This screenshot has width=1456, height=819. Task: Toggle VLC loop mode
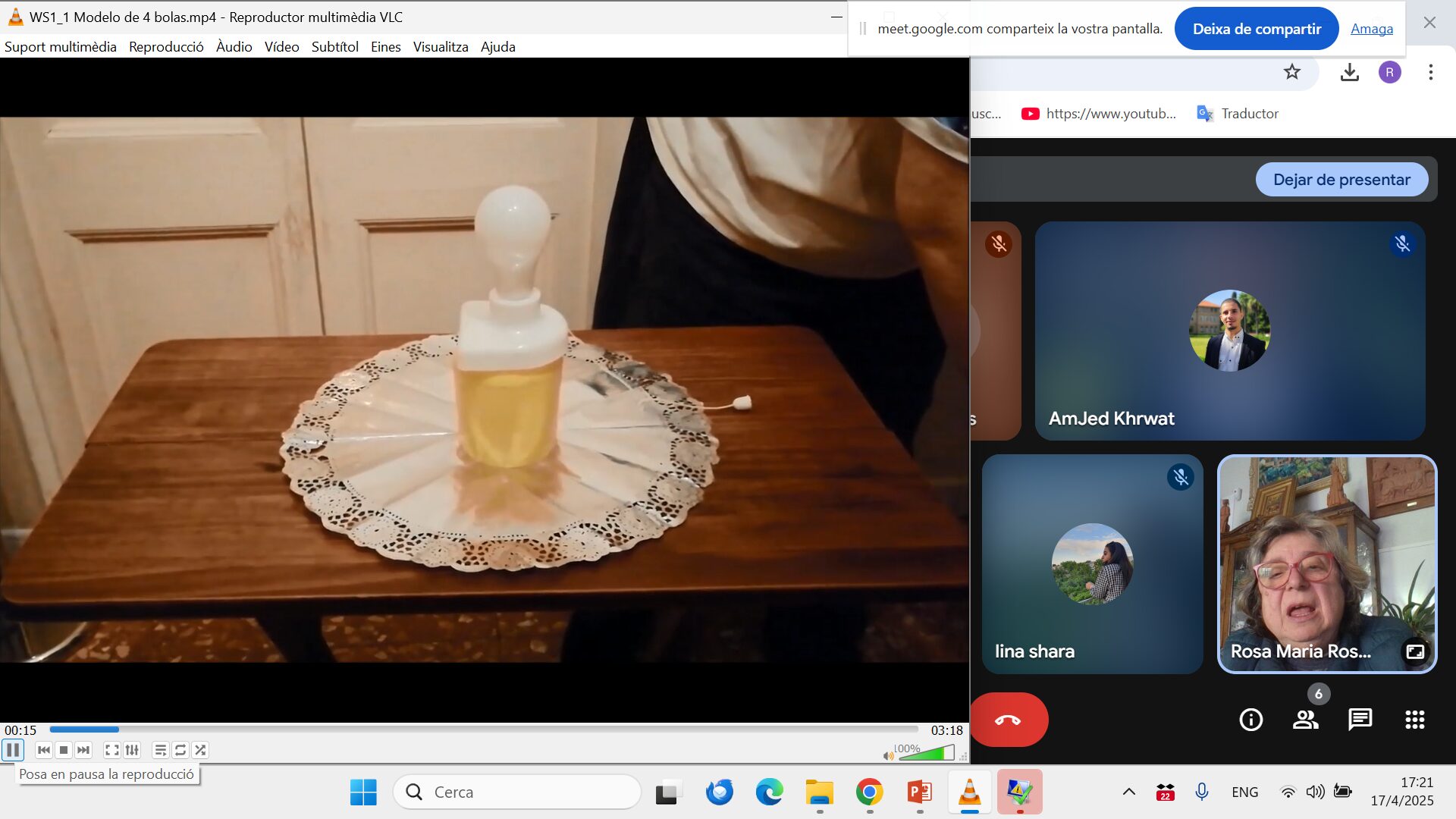pos(180,750)
